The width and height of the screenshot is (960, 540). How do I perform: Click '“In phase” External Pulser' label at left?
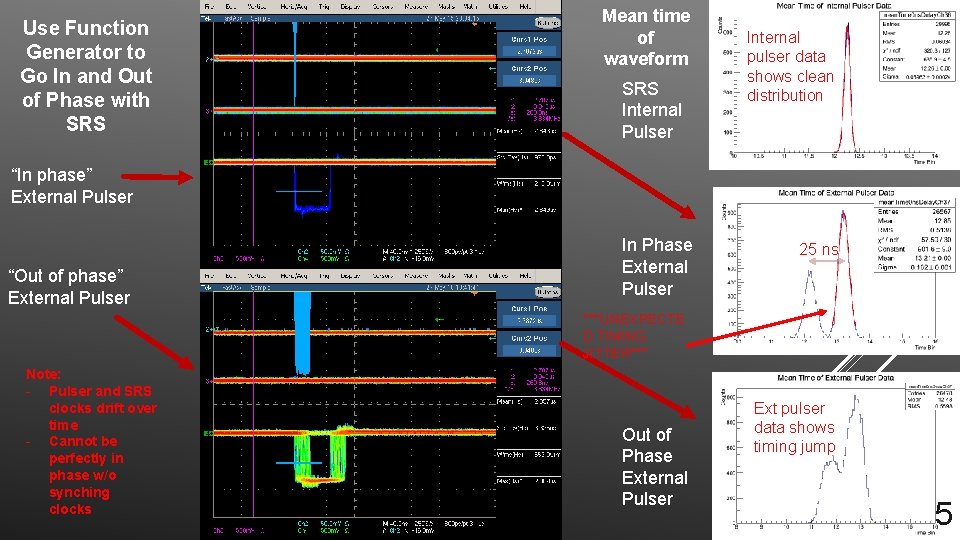pyautogui.click(x=72, y=186)
